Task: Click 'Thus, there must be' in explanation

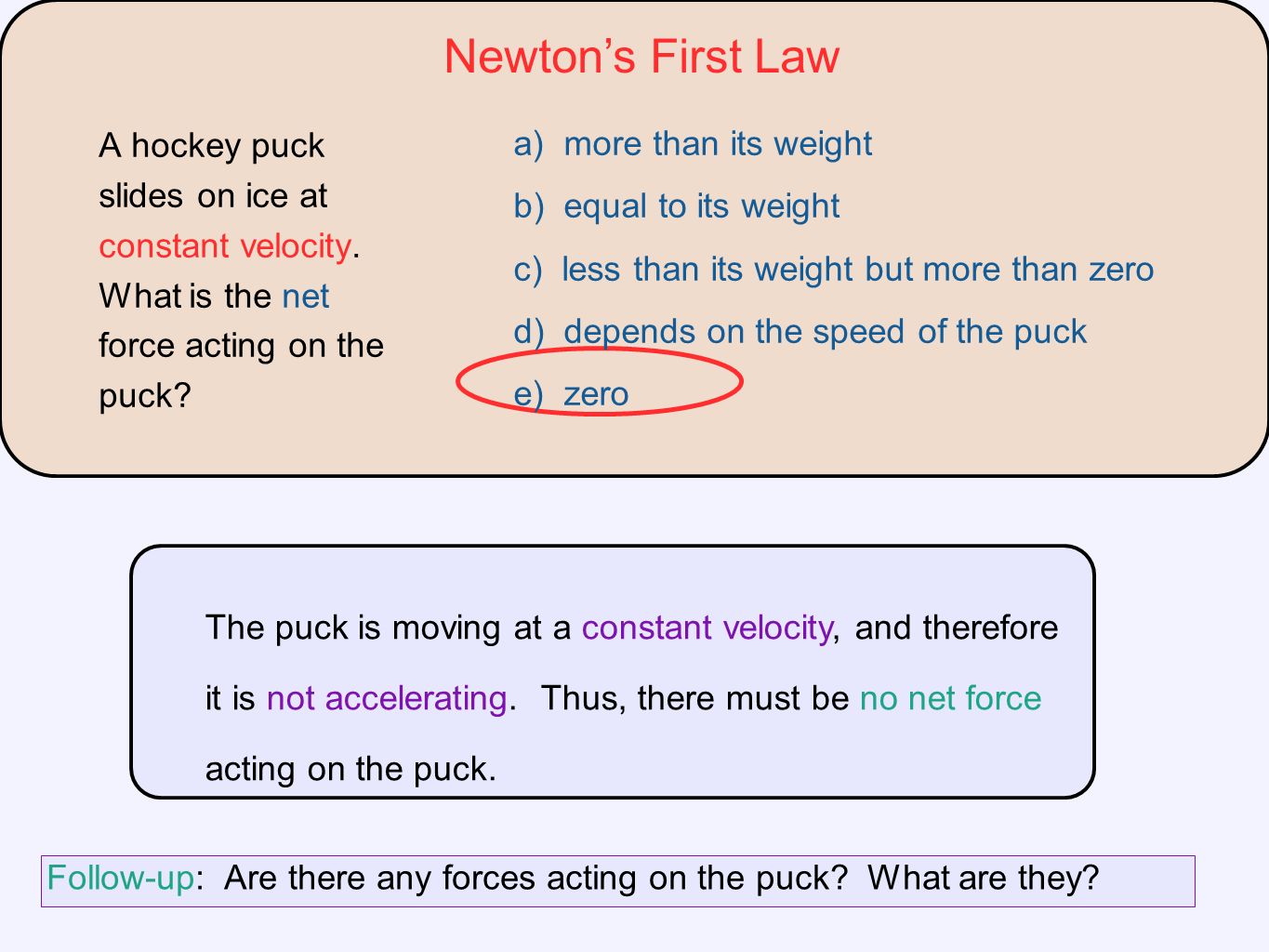Action: pyautogui.click(x=695, y=698)
